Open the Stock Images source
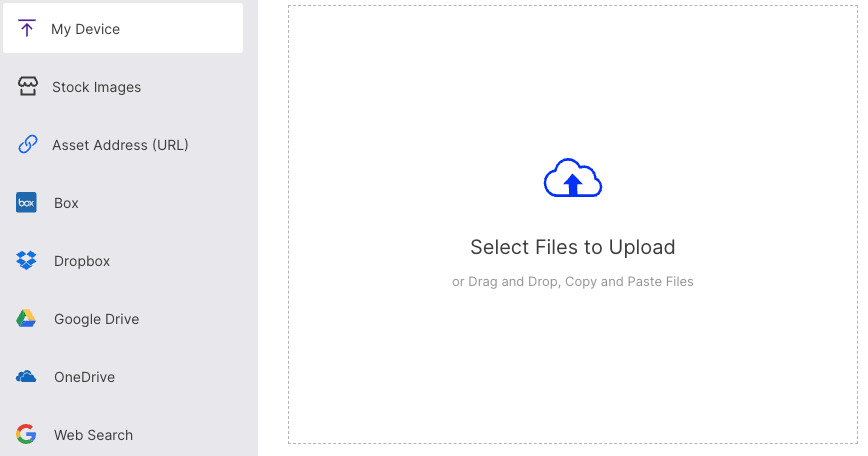This screenshot has width=868, height=456. [96, 87]
